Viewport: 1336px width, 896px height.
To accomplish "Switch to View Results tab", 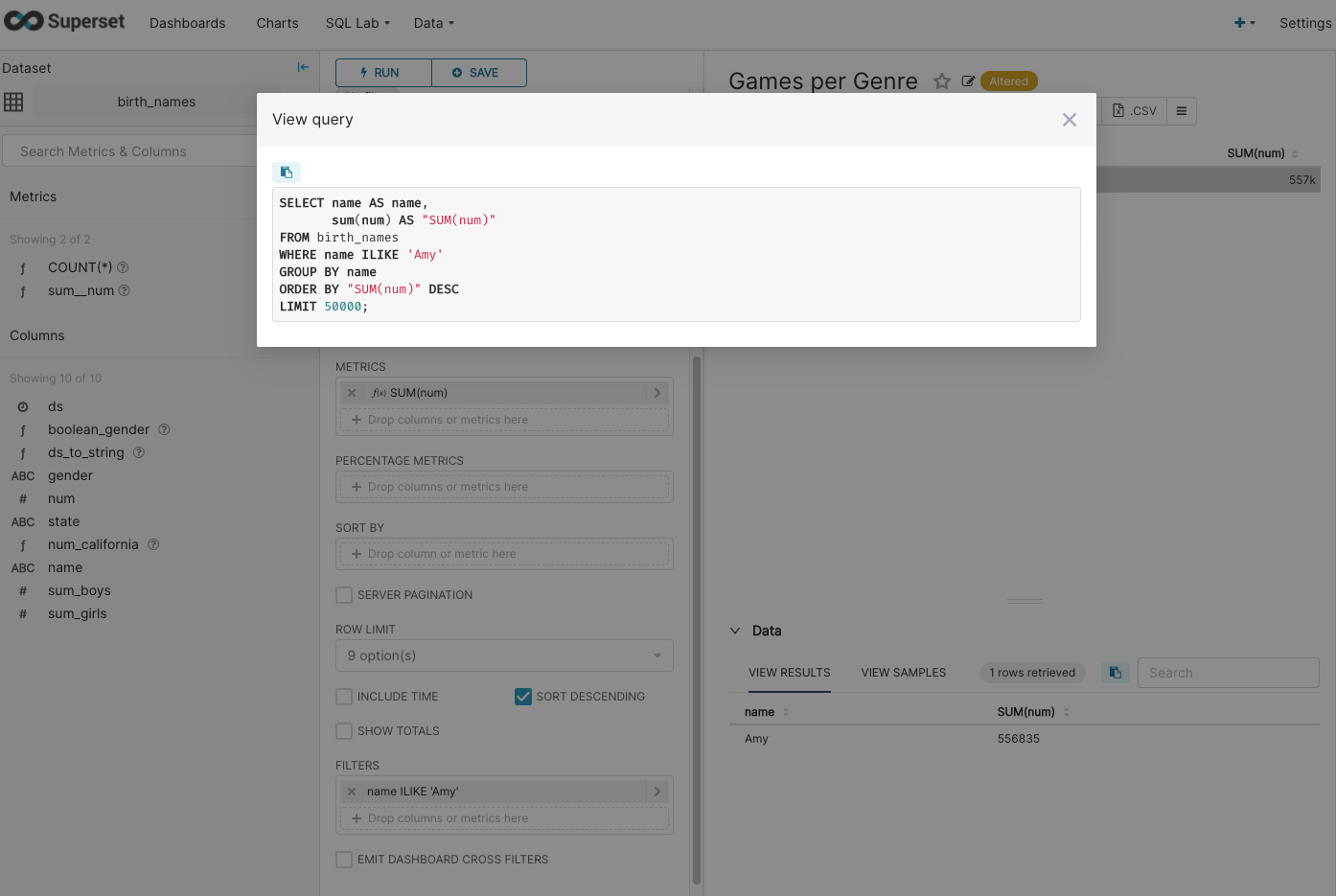I will (x=790, y=673).
